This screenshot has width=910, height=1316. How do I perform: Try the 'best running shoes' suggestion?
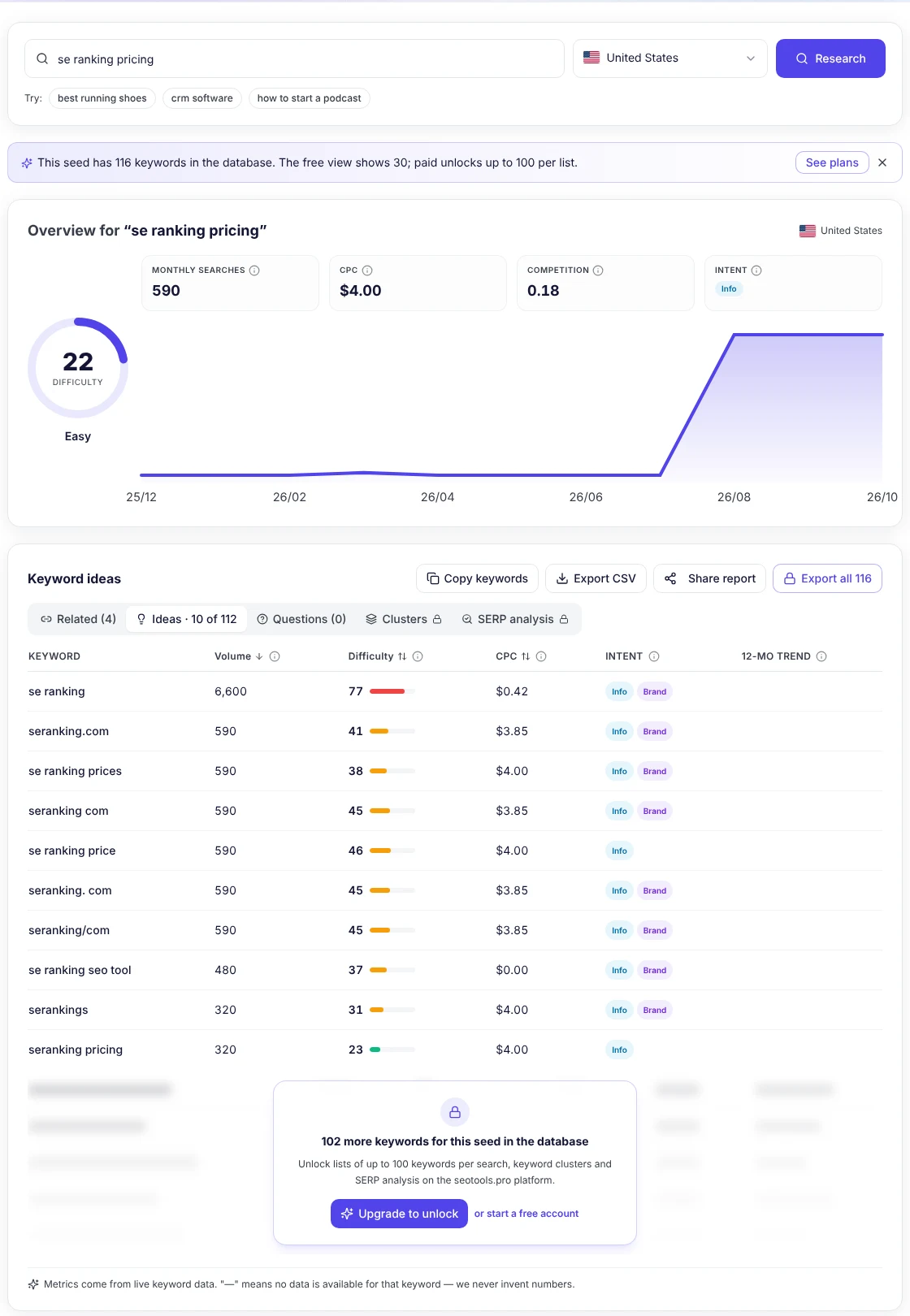(x=102, y=98)
